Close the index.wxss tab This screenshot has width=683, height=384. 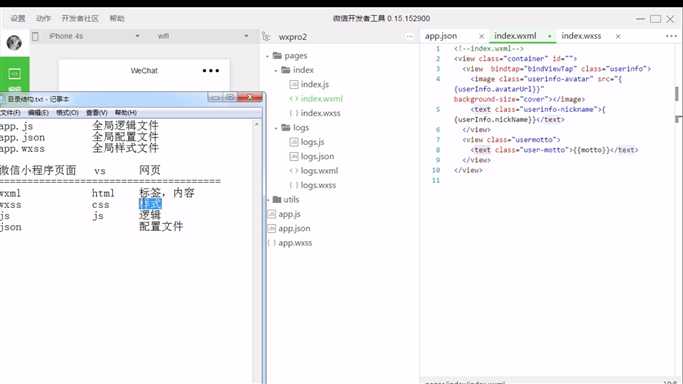coord(618,36)
